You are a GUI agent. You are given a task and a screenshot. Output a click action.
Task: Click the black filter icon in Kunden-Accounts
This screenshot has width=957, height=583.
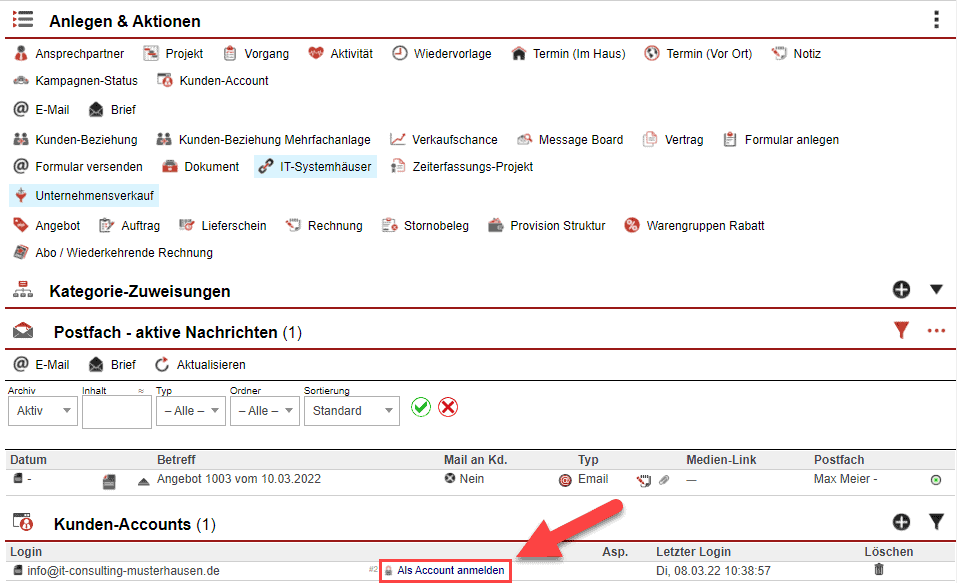(936, 522)
